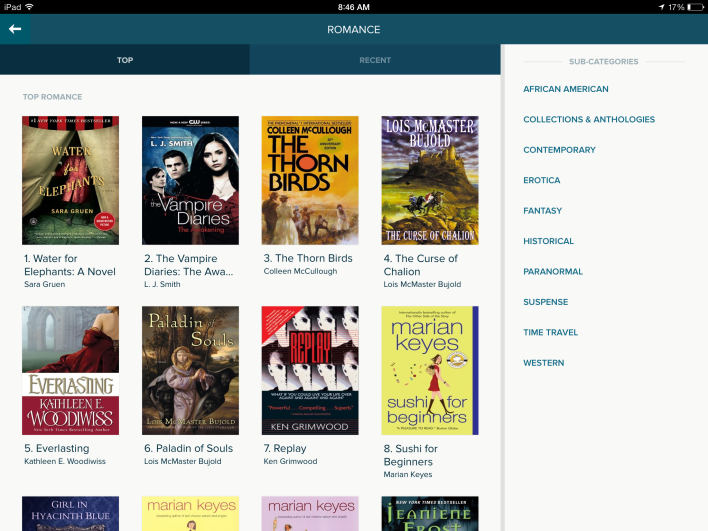Viewport: 708px width, 531px height.
Task: Switch to the Top tab
Action: pyautogui.click(x=125, y=60)
